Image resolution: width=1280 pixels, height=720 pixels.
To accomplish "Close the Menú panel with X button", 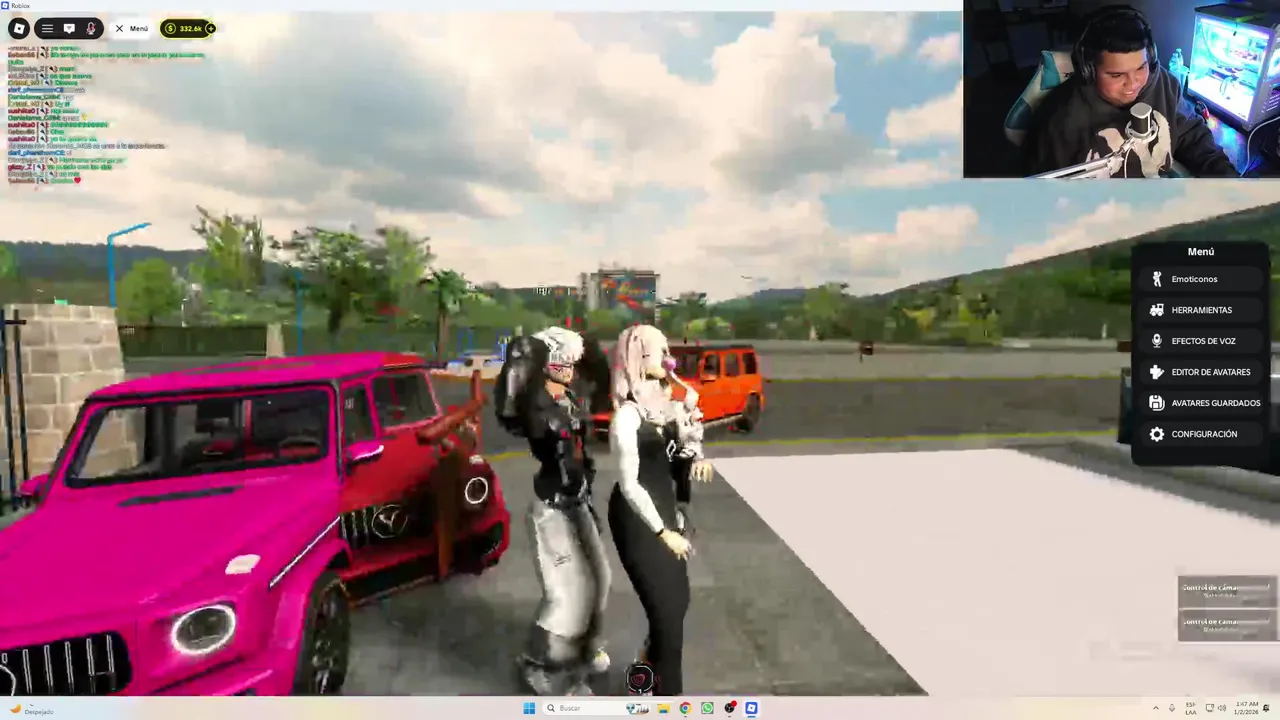I will (x=119, y=28).
